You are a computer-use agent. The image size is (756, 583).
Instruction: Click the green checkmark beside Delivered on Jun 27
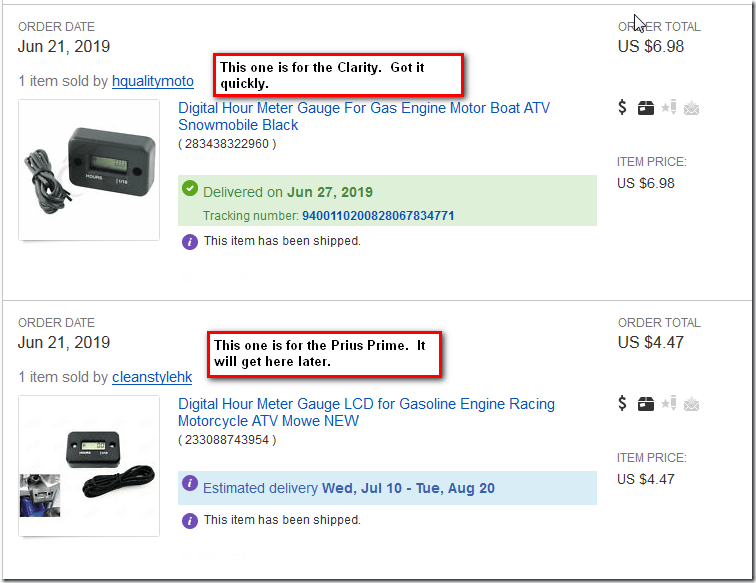click(x=190, y=191)
